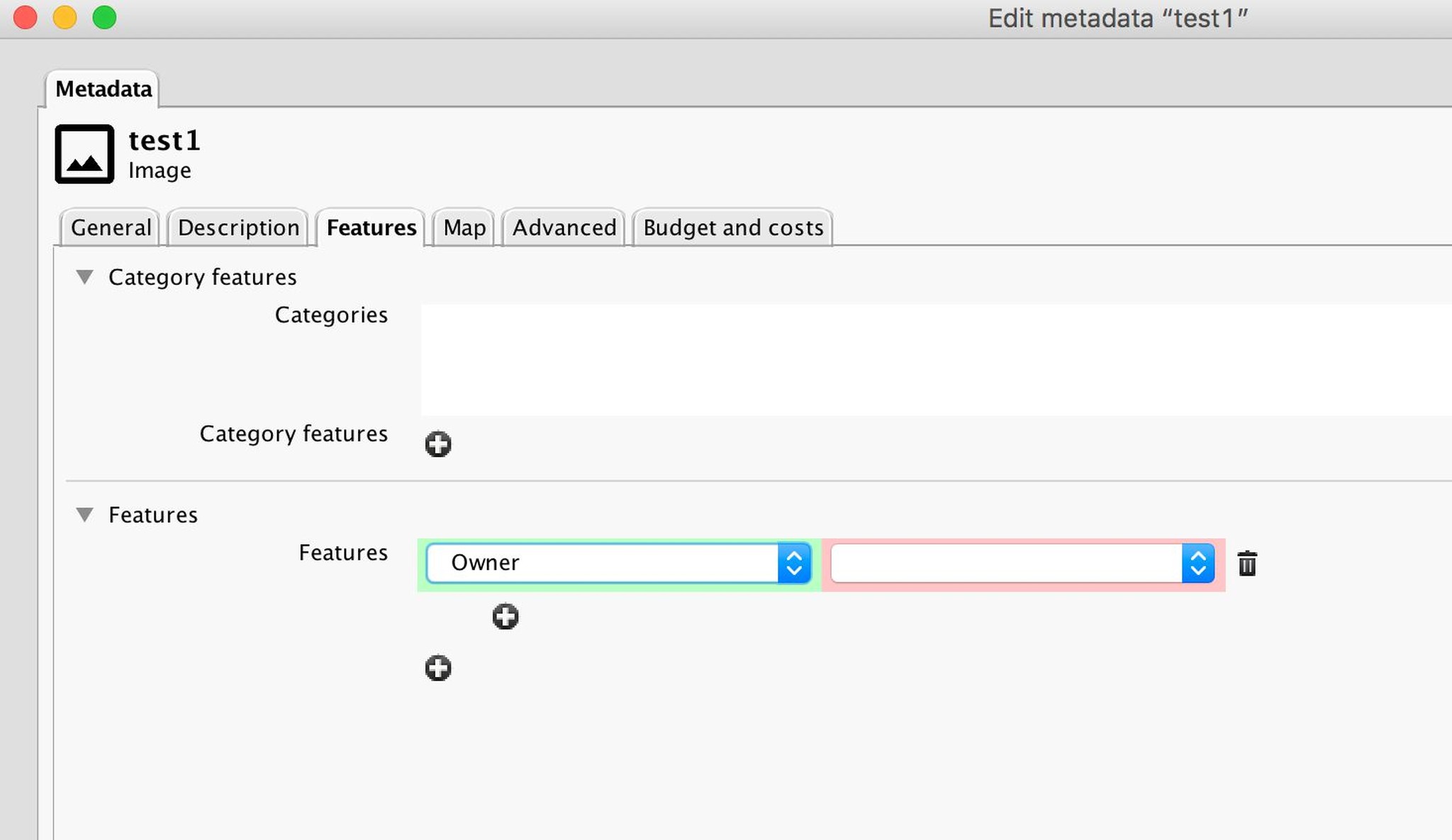Image resolution: width=1452 pixels, height=840 pixels.
Task: Minimize window with yellow button
Action: pos(65,17)
